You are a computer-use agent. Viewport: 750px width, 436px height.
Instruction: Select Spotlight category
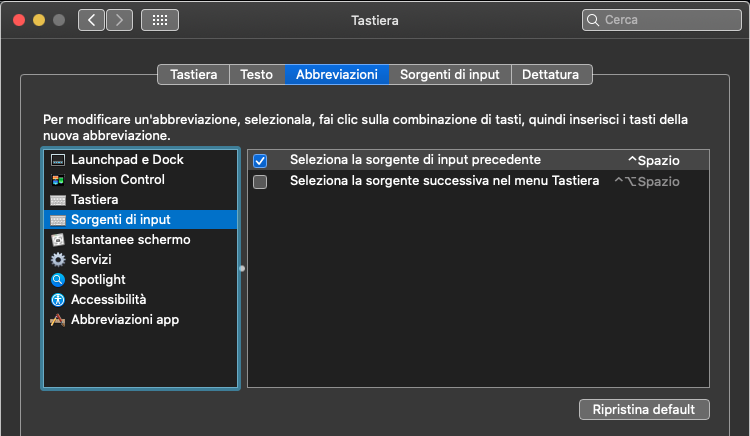click(x=141, y=280)
